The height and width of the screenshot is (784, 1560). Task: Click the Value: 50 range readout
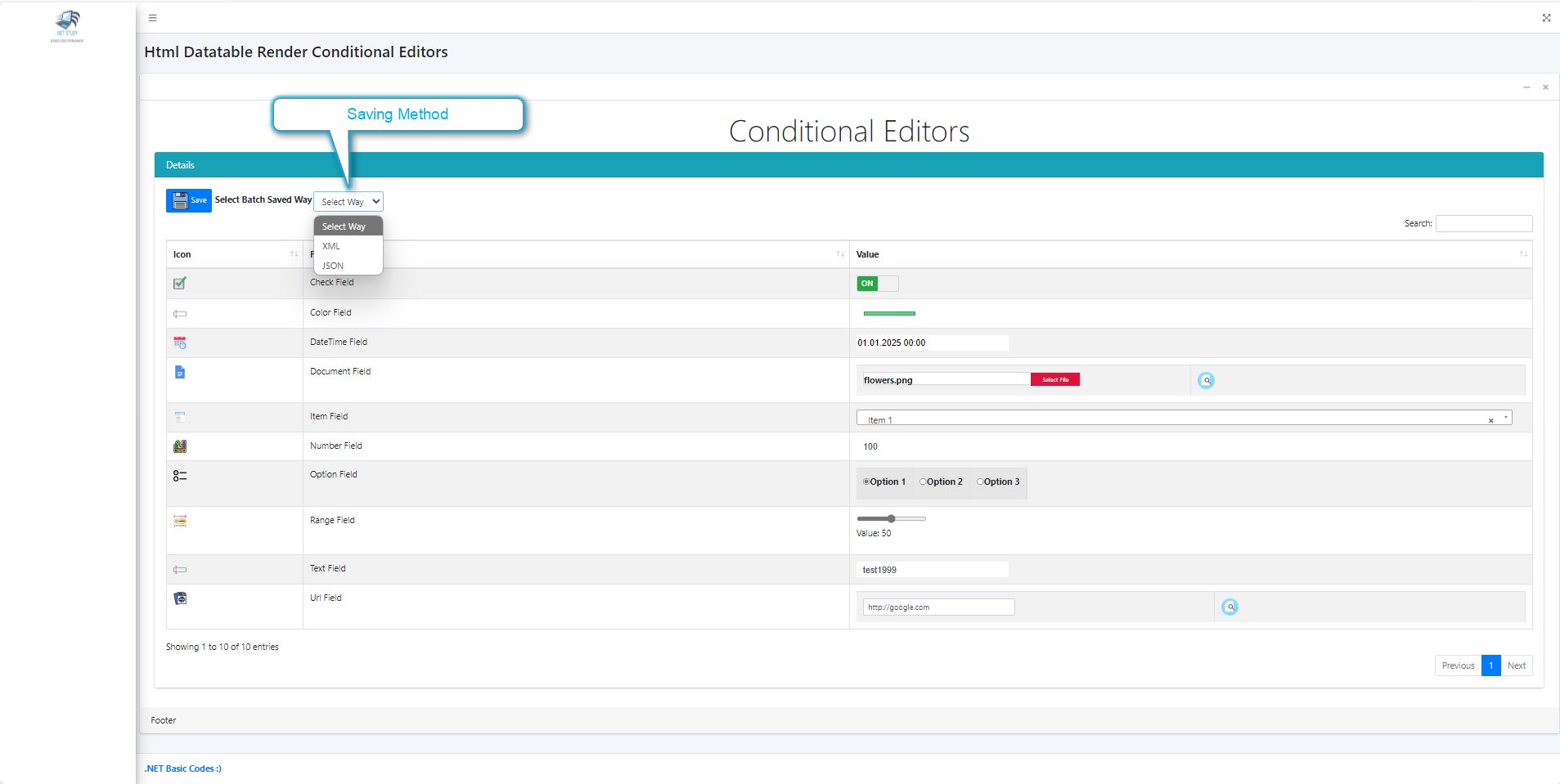click(x=874, y=533)
